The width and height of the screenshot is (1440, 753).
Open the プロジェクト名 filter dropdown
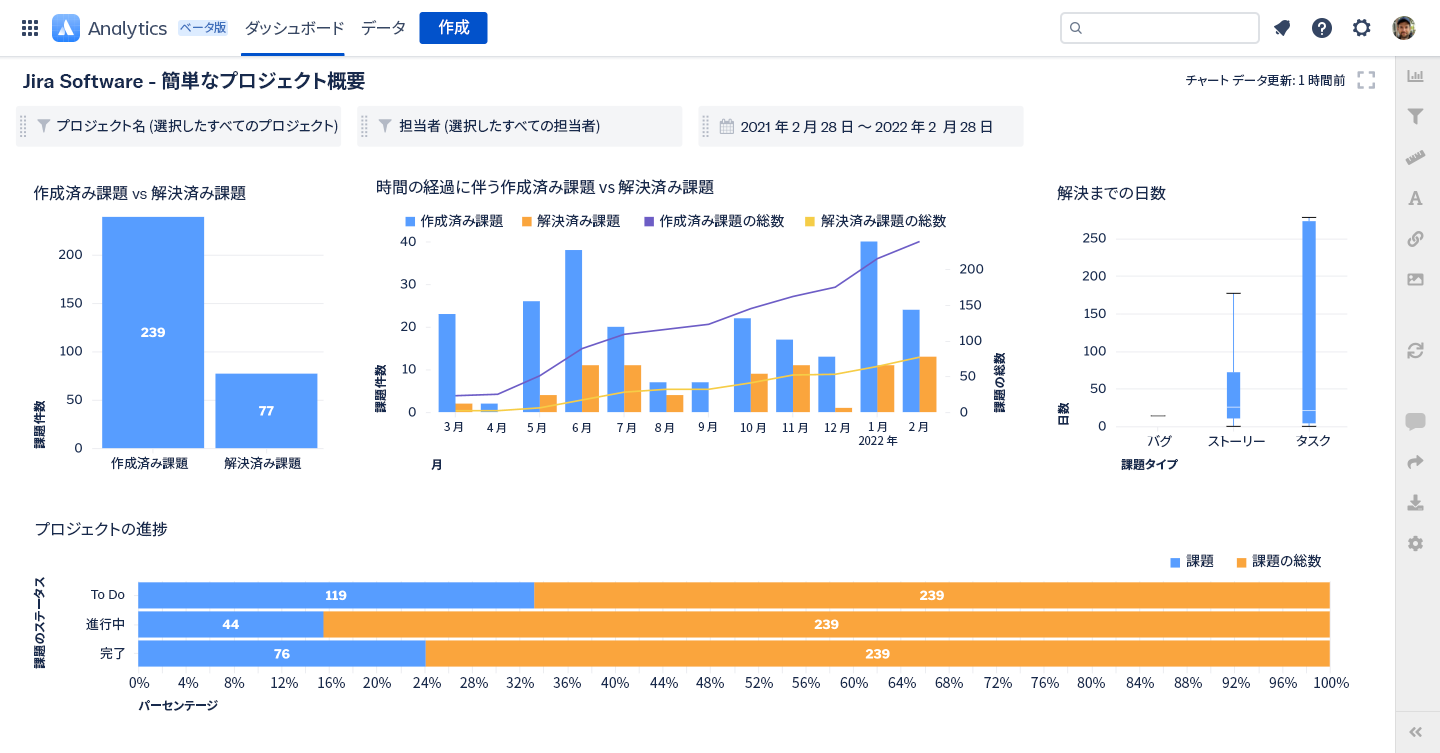pos(186,127)
